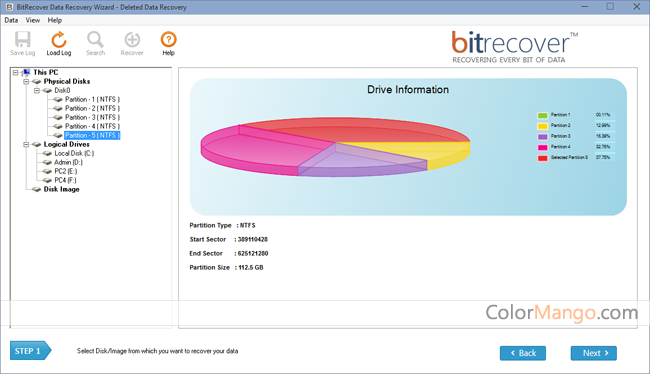Open the Help question mark icon
The image size is (650, 374).
pyautogui.click(x=168, y=40)
